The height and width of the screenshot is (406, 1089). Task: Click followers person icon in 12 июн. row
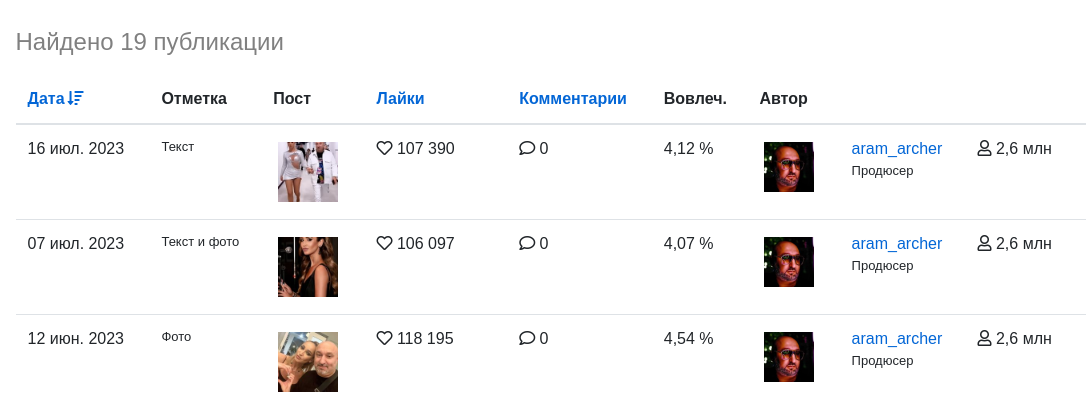(984, 338)
